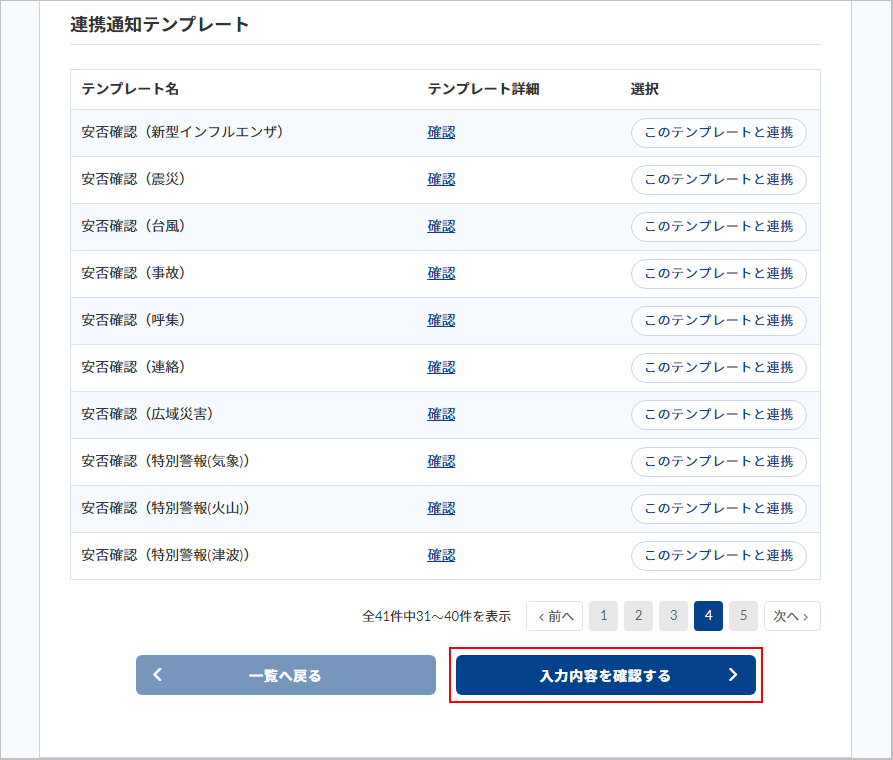This screenshot has width=893, height=760.
Task: Click the テンプレート詳細 column header
Action: [484, 89]
